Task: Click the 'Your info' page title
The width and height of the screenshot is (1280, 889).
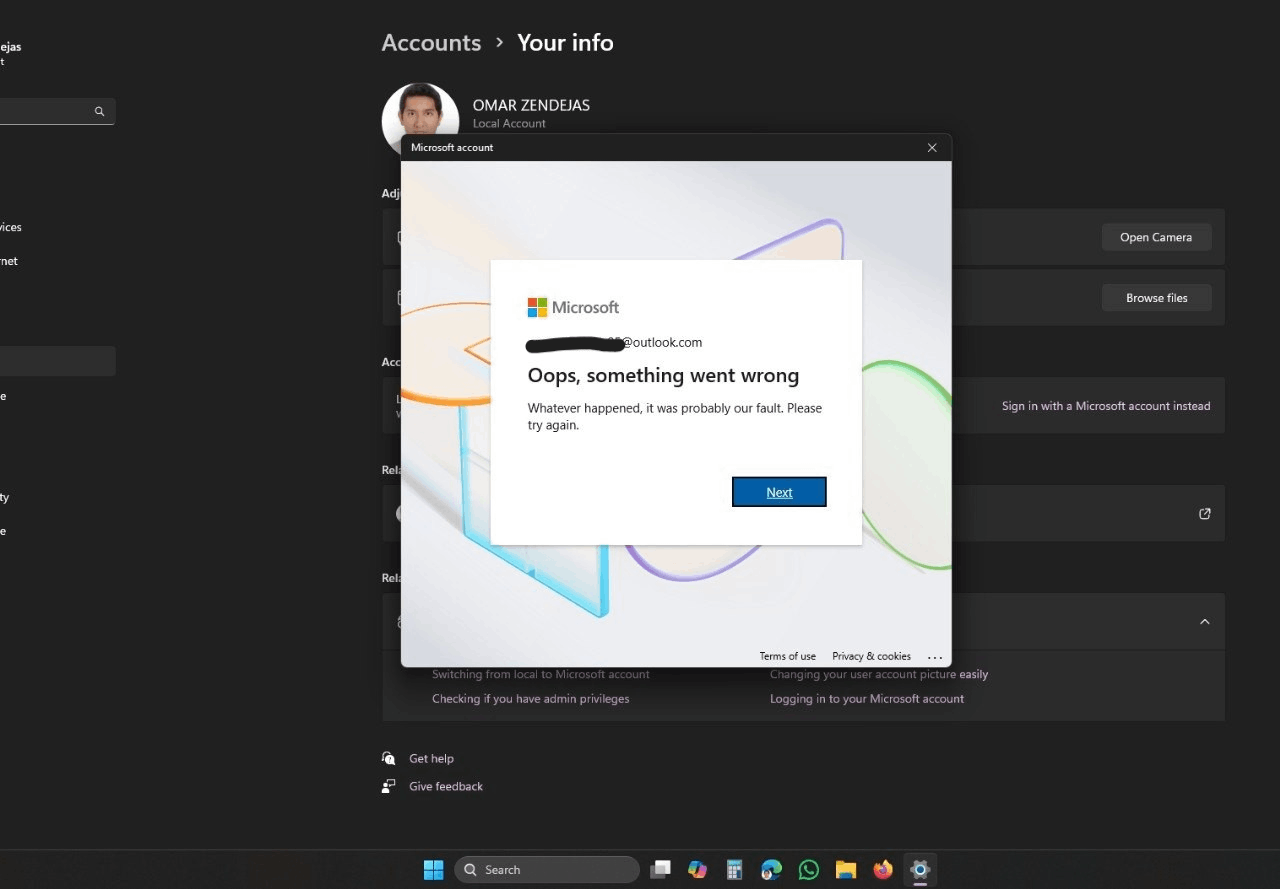Action: click(565, 43)
